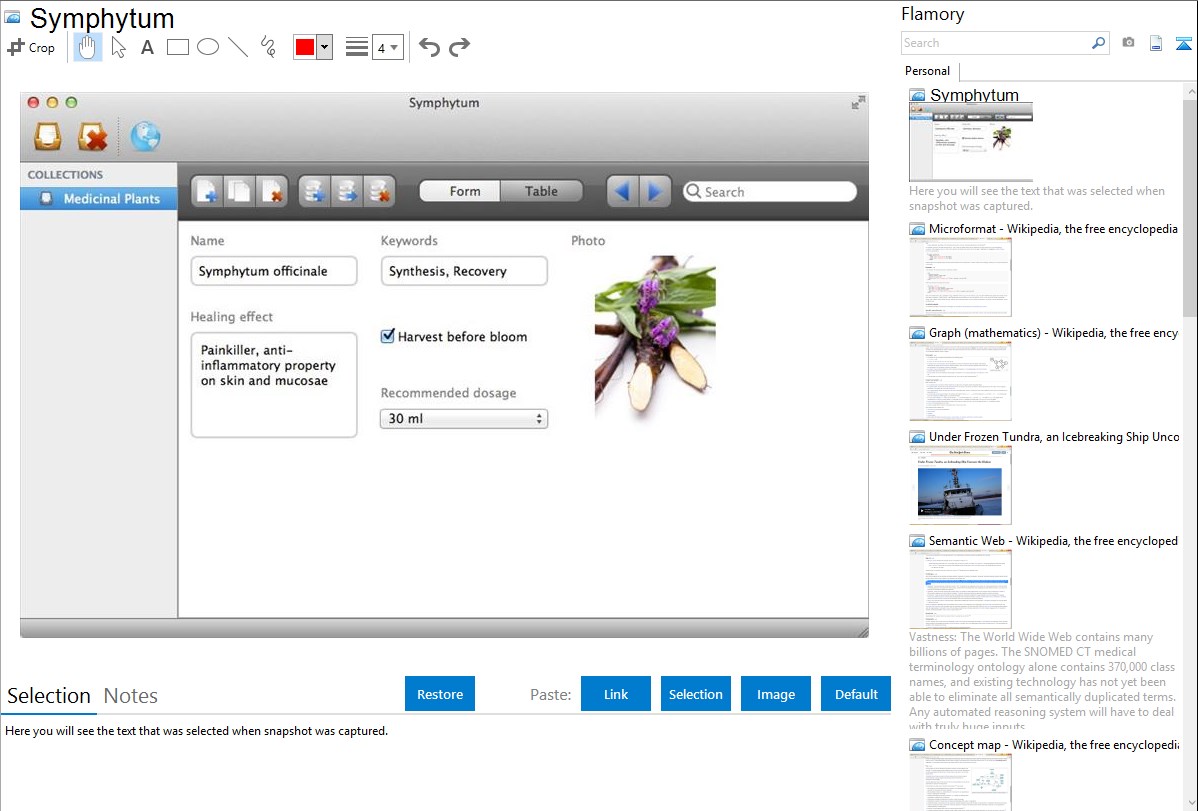Switch to Table view in Symphytum

pyautogui.click(x=541, y=191)
